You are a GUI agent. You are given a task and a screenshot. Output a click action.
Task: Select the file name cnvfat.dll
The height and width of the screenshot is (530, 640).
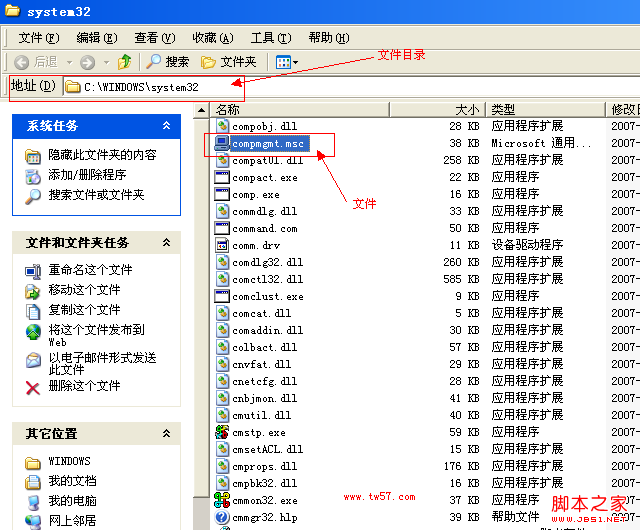click(262, 364)
